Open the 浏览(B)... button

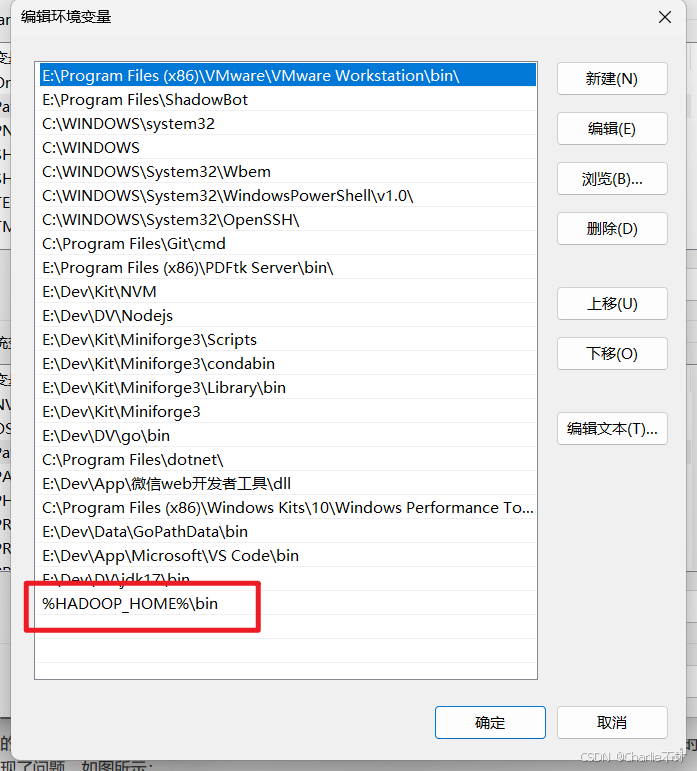(612, 179)
